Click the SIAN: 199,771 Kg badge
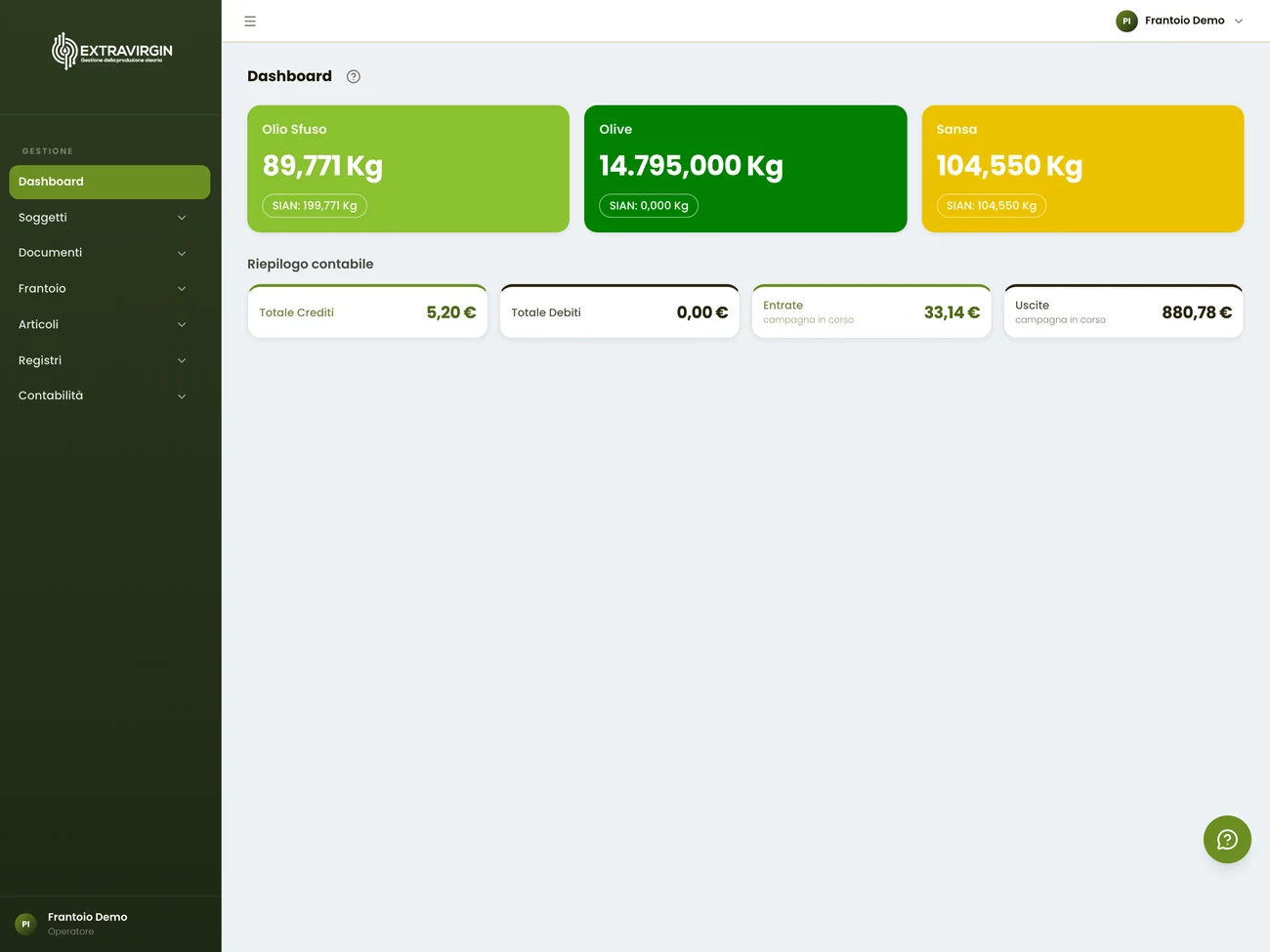 (x=315, y=206)
